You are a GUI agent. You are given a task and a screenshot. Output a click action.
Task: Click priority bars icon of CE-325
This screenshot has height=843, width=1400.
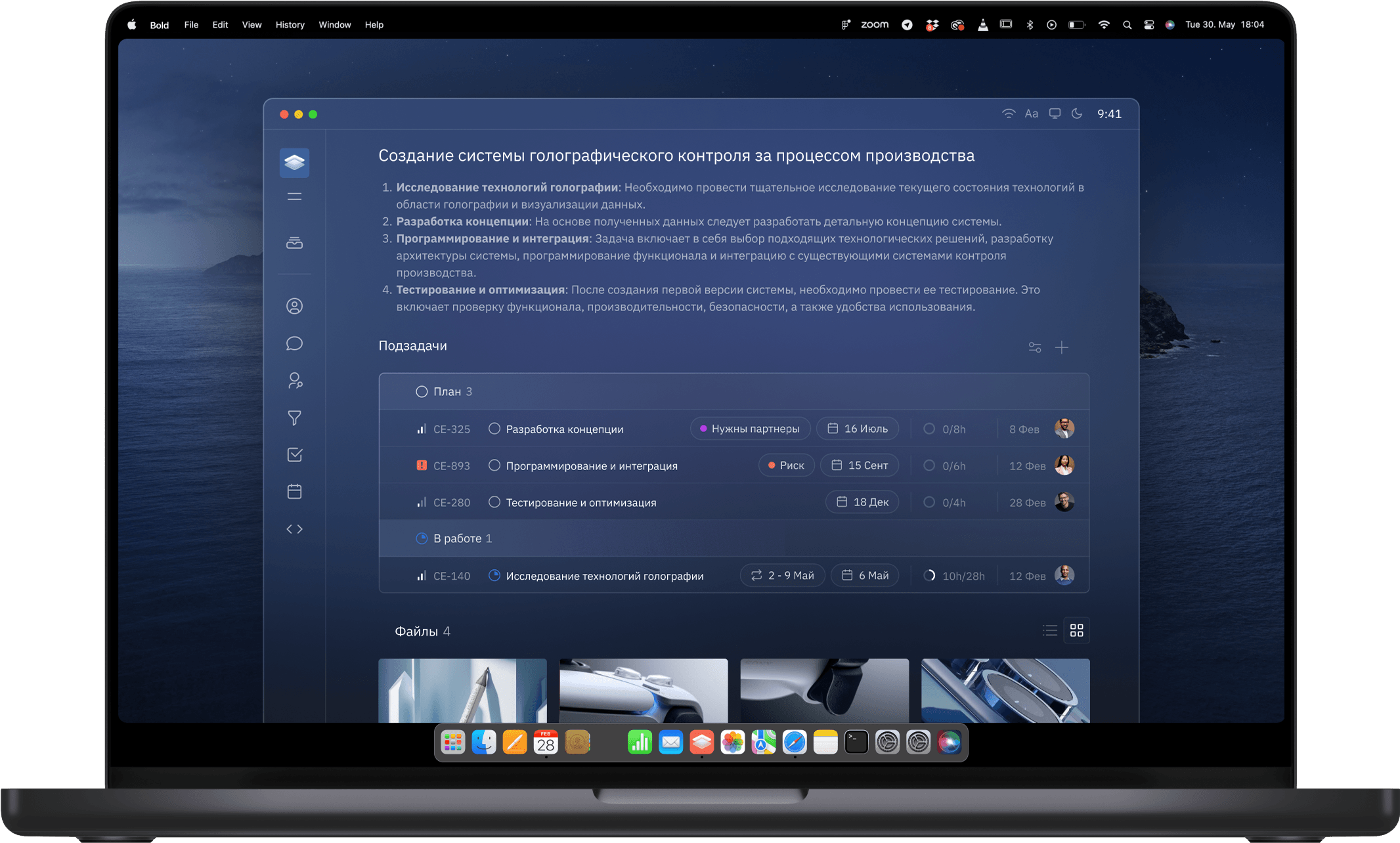click(422, 429)
